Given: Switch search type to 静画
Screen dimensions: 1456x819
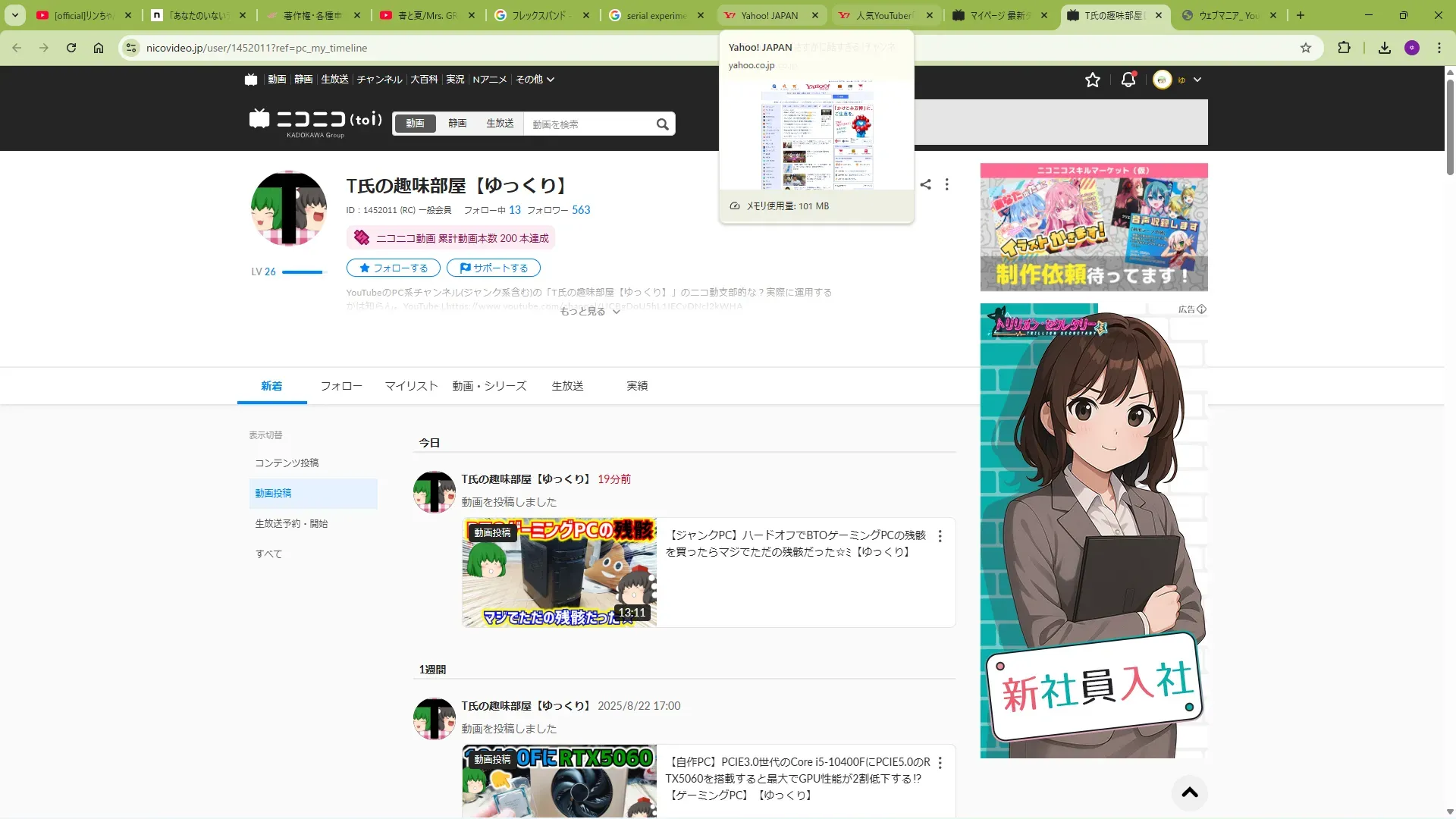Looking at the screenshot, I should pos(457,124).
